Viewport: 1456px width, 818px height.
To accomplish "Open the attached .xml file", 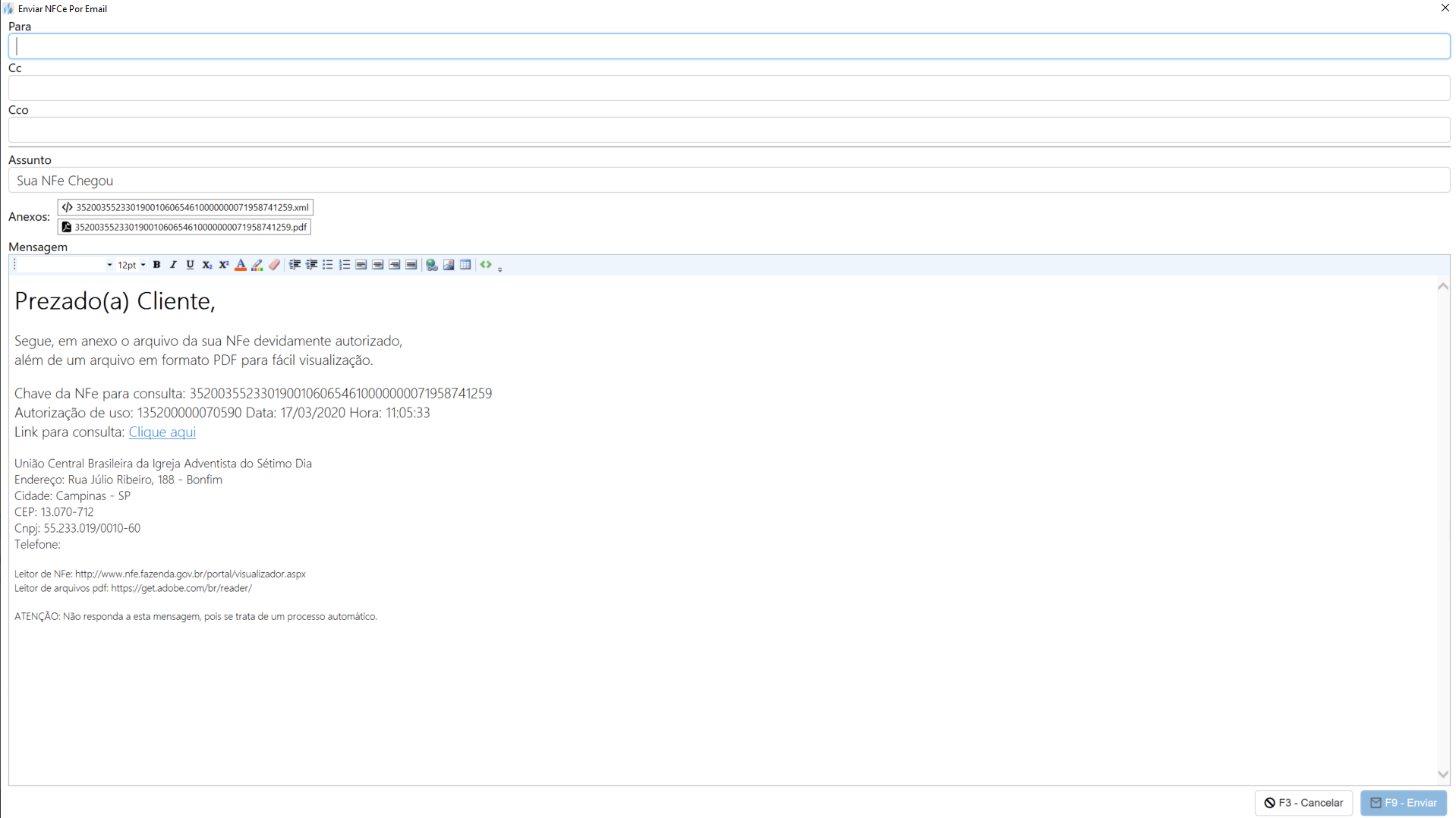I will pos(185,207).
